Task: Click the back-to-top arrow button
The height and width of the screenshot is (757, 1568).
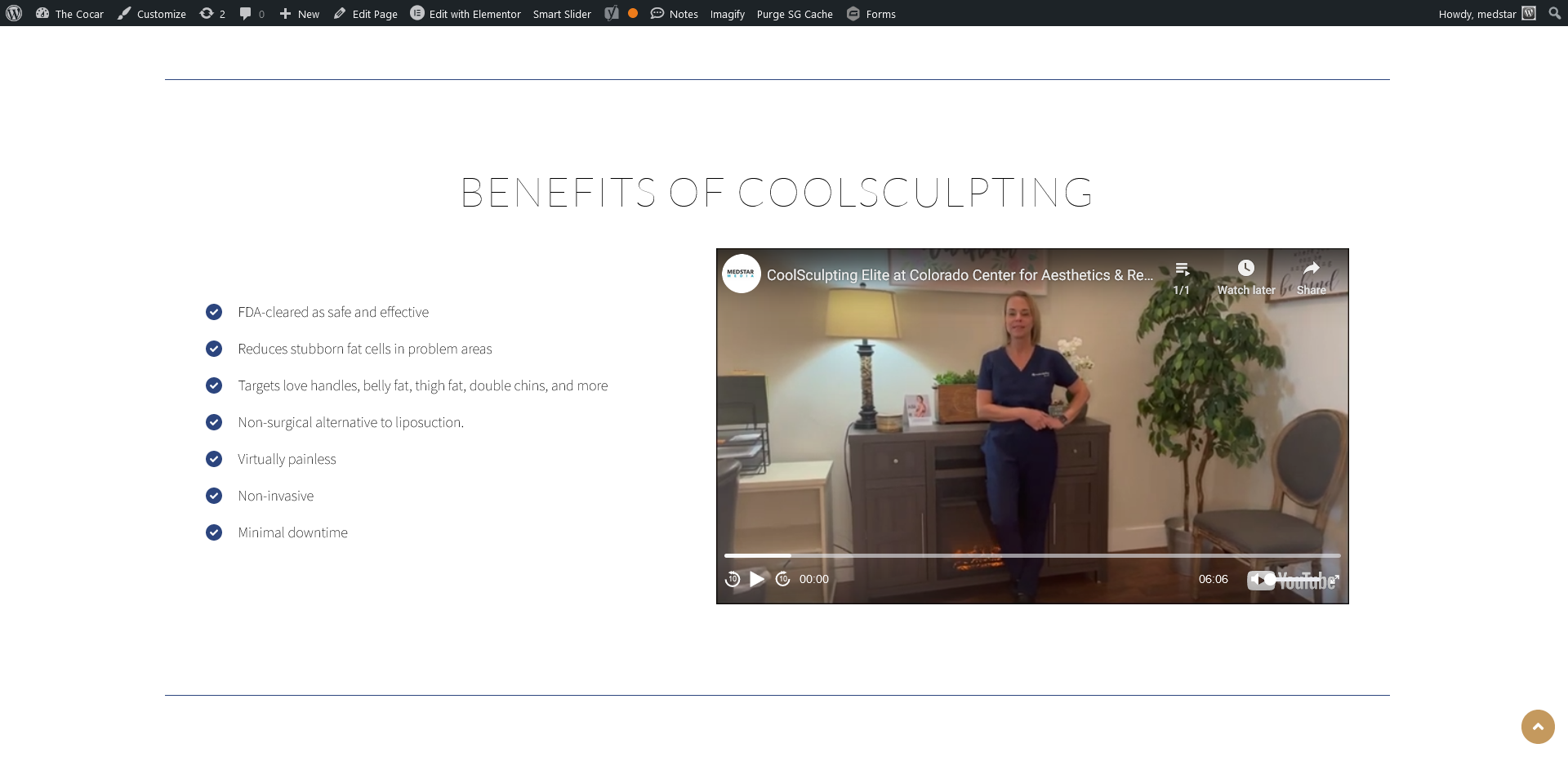Action: pyautogui.click(x=1538, y=726)
